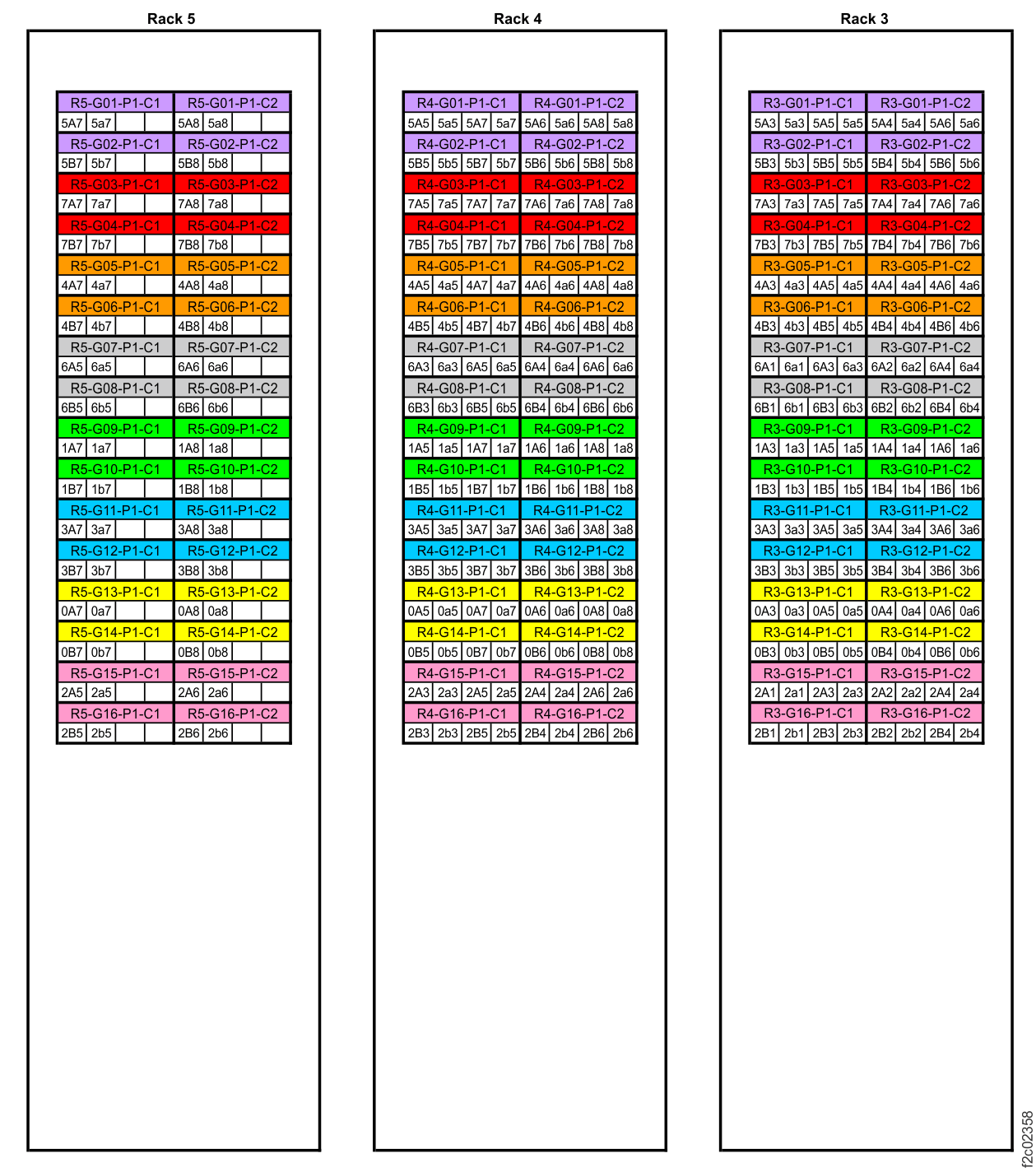Viewport: 1036px width, 1172px height.
Task: Select the R5-G01-P1-C1 connector label
Action: pyautogui.click(x=114, y=102)
